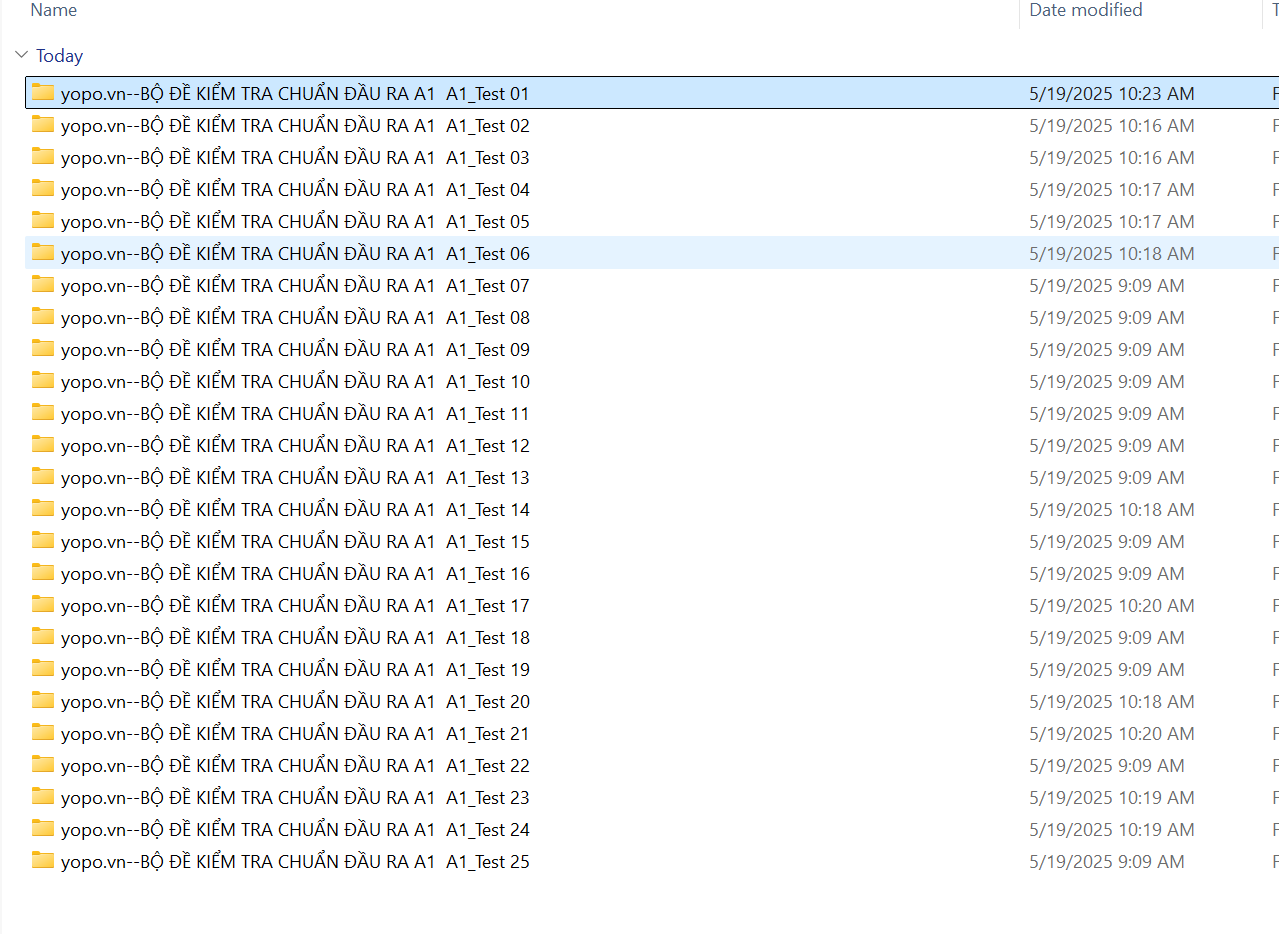Select the A1_Test 14 folder name
The width and height of the screenshot is (1279, 934).
point(295,510)
